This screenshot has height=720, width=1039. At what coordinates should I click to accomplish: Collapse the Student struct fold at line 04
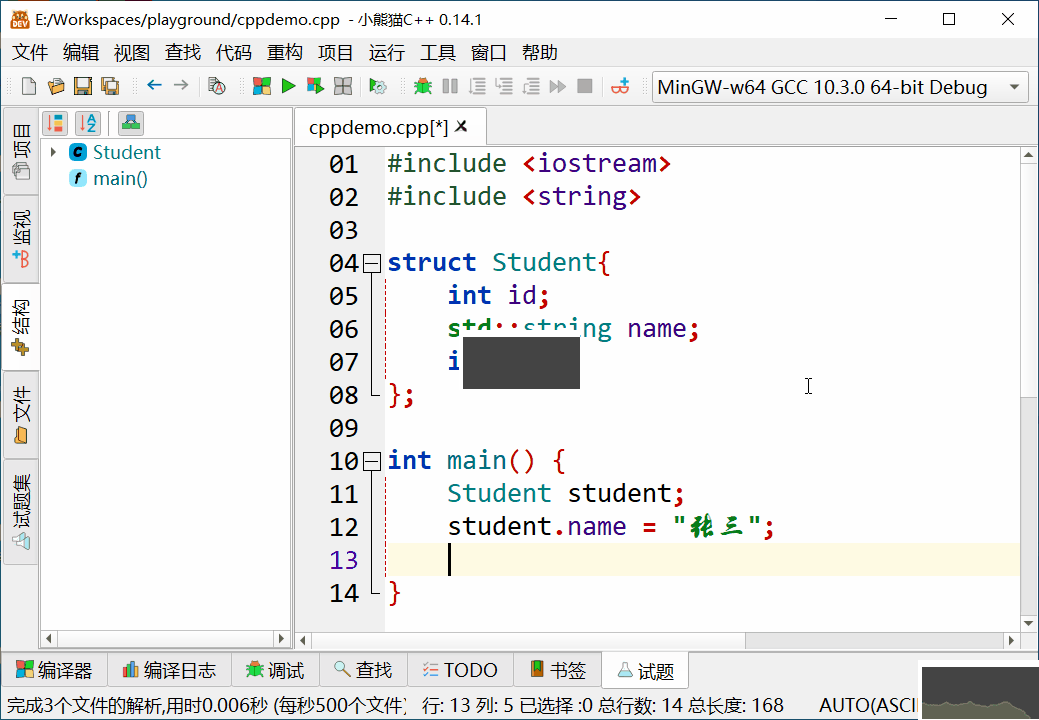[x=370, y=262]
